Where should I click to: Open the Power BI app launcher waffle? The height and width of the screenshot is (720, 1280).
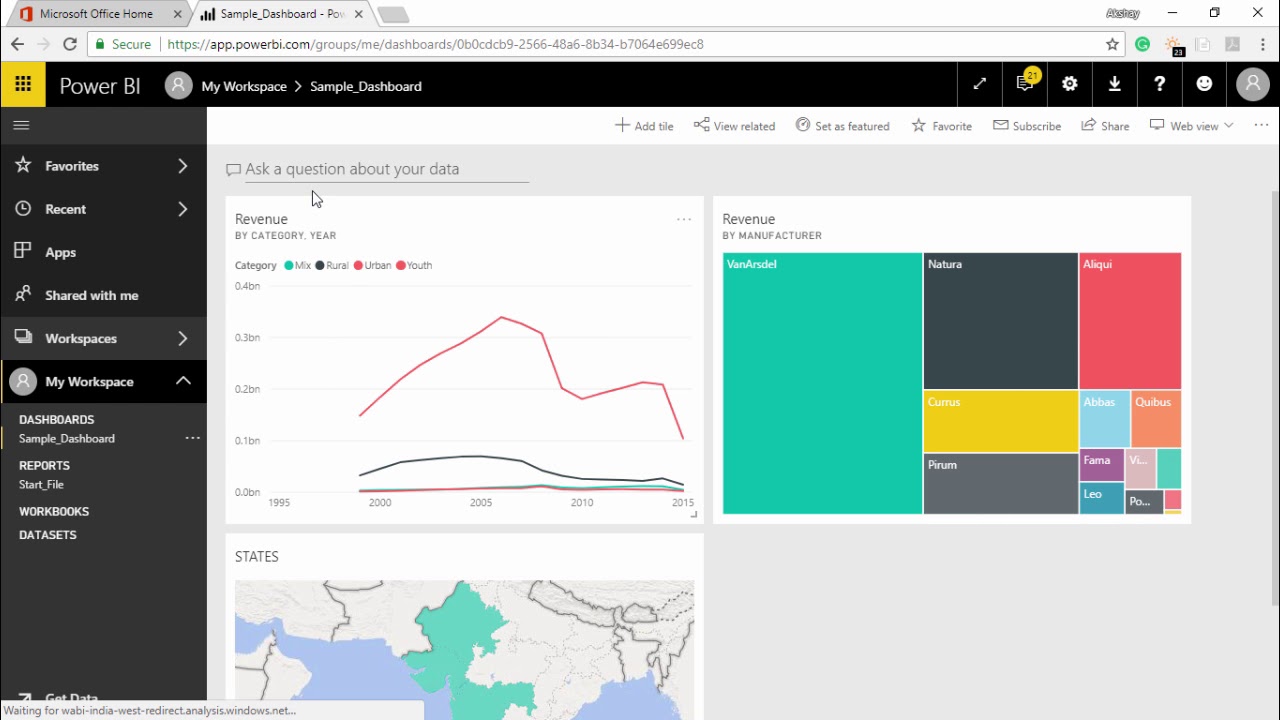22,85
